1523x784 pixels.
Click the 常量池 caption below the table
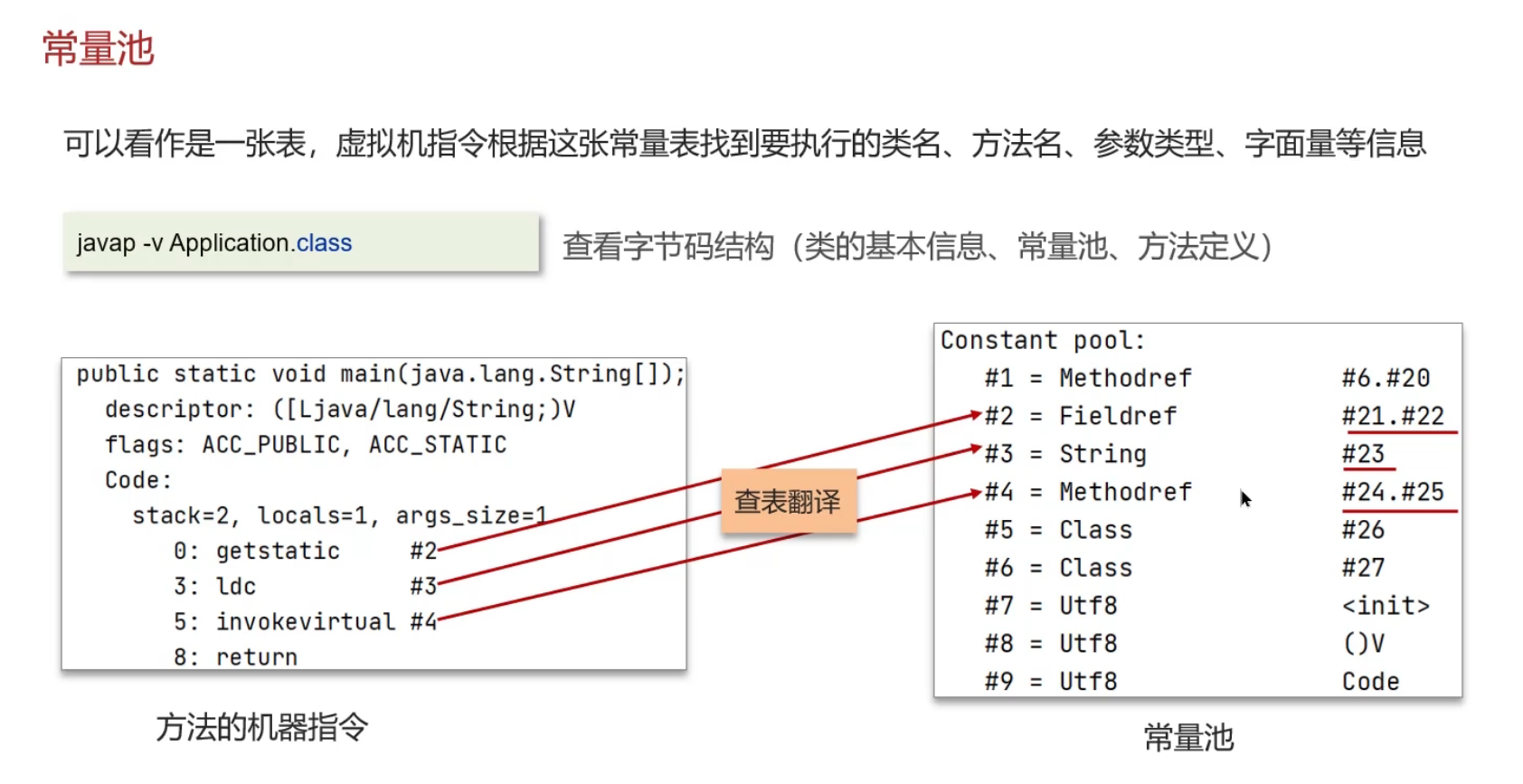(1188, 738)
